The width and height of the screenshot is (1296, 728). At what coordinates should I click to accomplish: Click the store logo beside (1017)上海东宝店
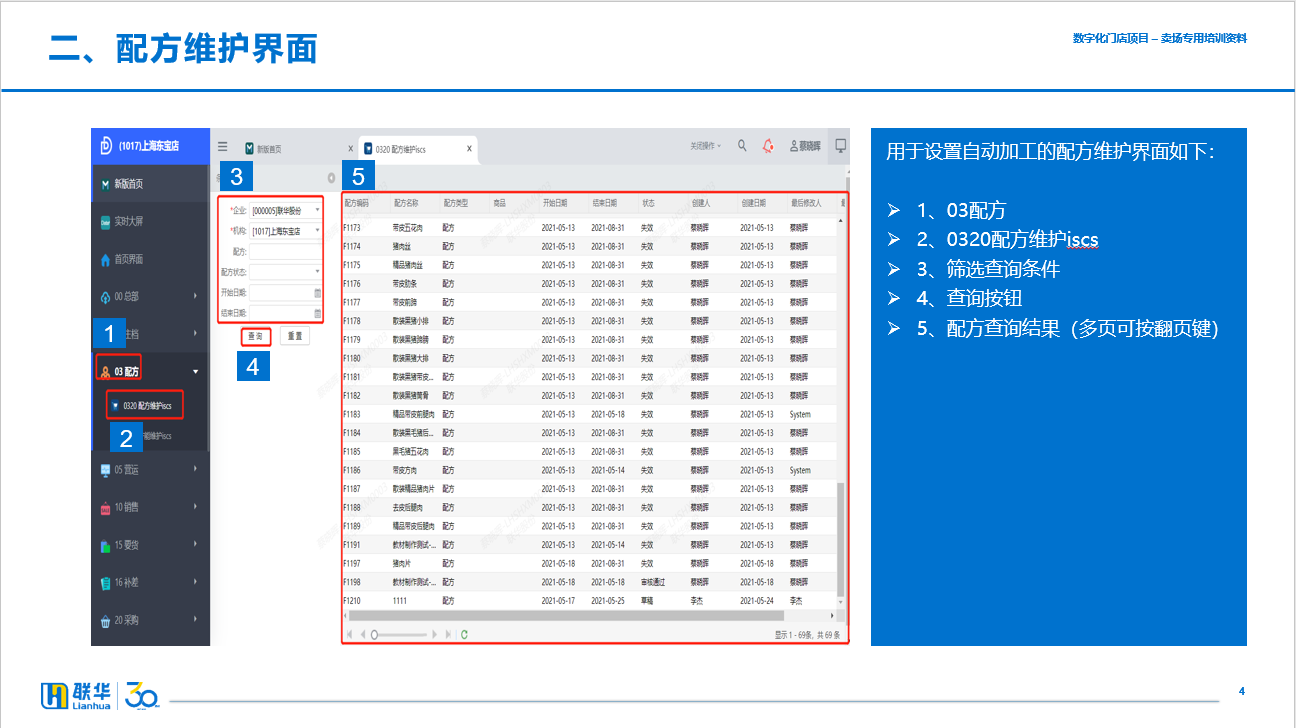tap(106, 145)
